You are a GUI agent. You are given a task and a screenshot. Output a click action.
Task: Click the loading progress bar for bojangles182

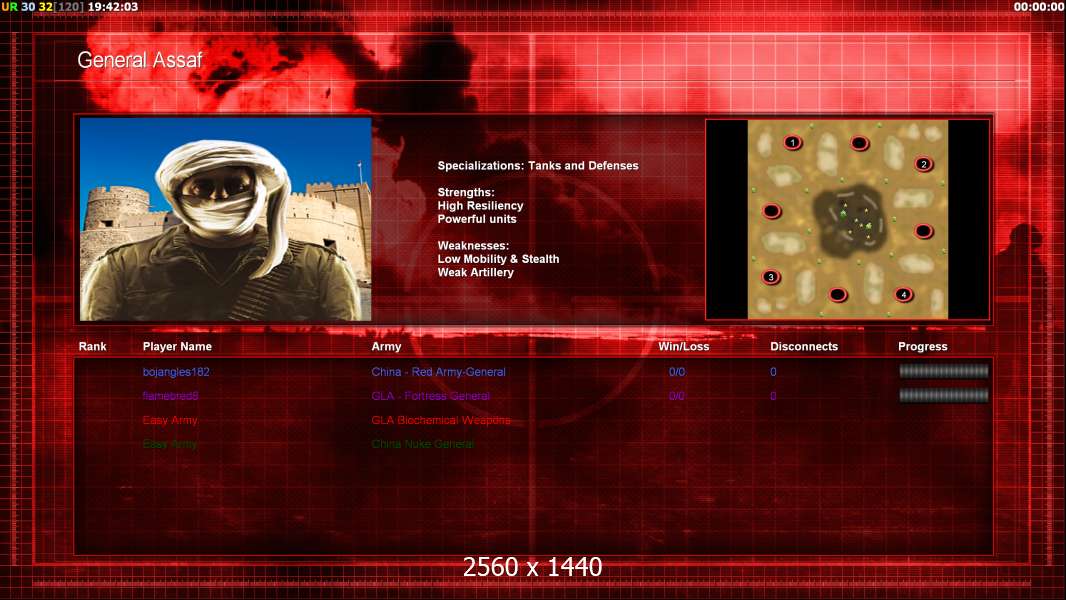943,371
